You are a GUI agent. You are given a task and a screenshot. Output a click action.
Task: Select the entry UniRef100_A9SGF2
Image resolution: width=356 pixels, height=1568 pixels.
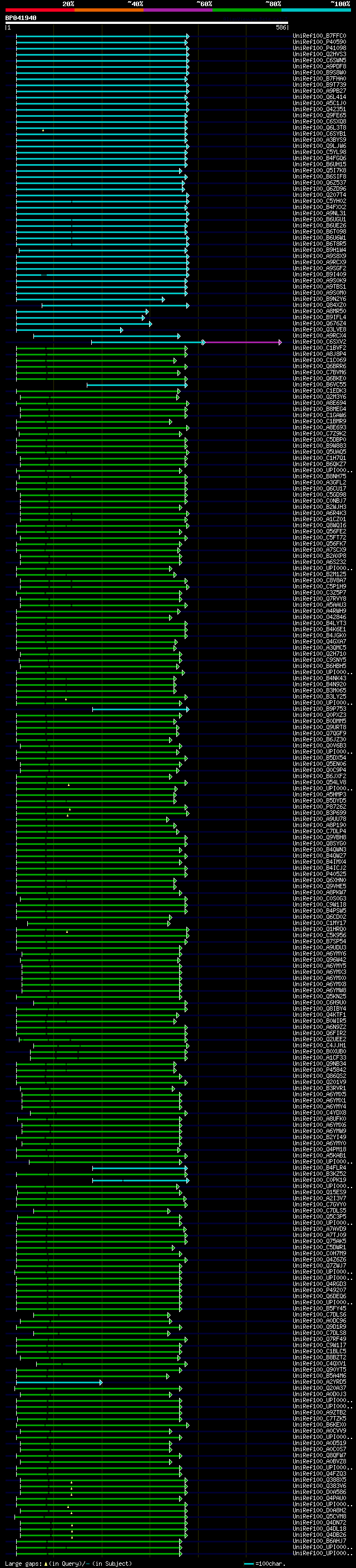point(319,269)
